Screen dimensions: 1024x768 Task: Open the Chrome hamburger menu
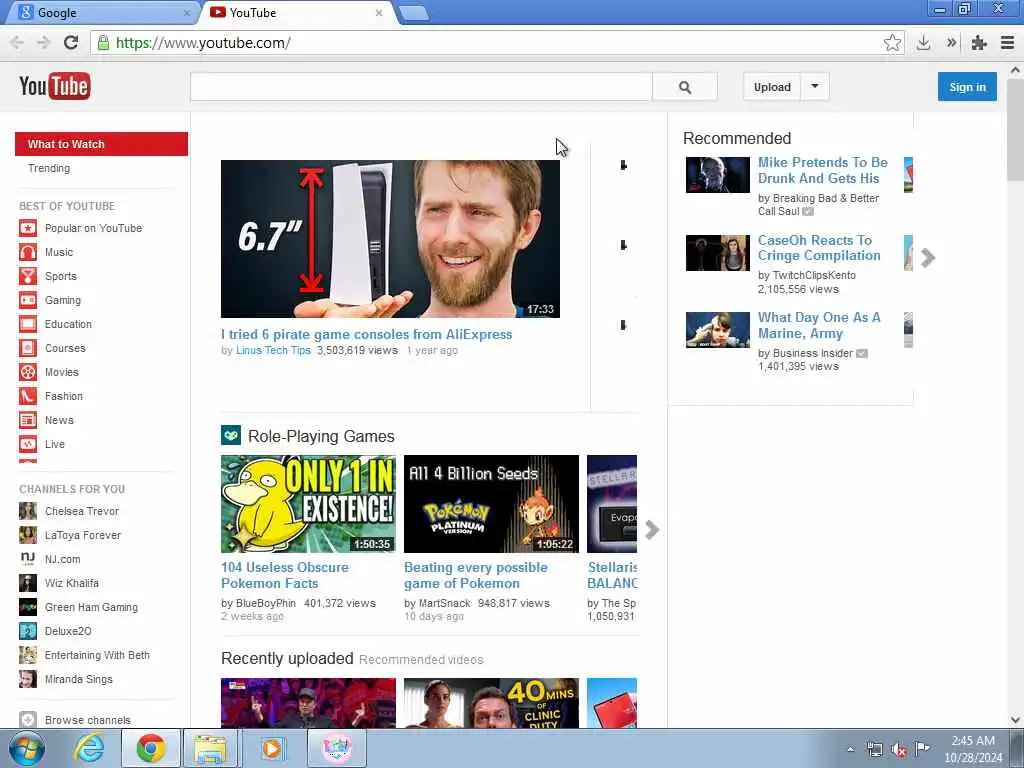(1007, 43)
